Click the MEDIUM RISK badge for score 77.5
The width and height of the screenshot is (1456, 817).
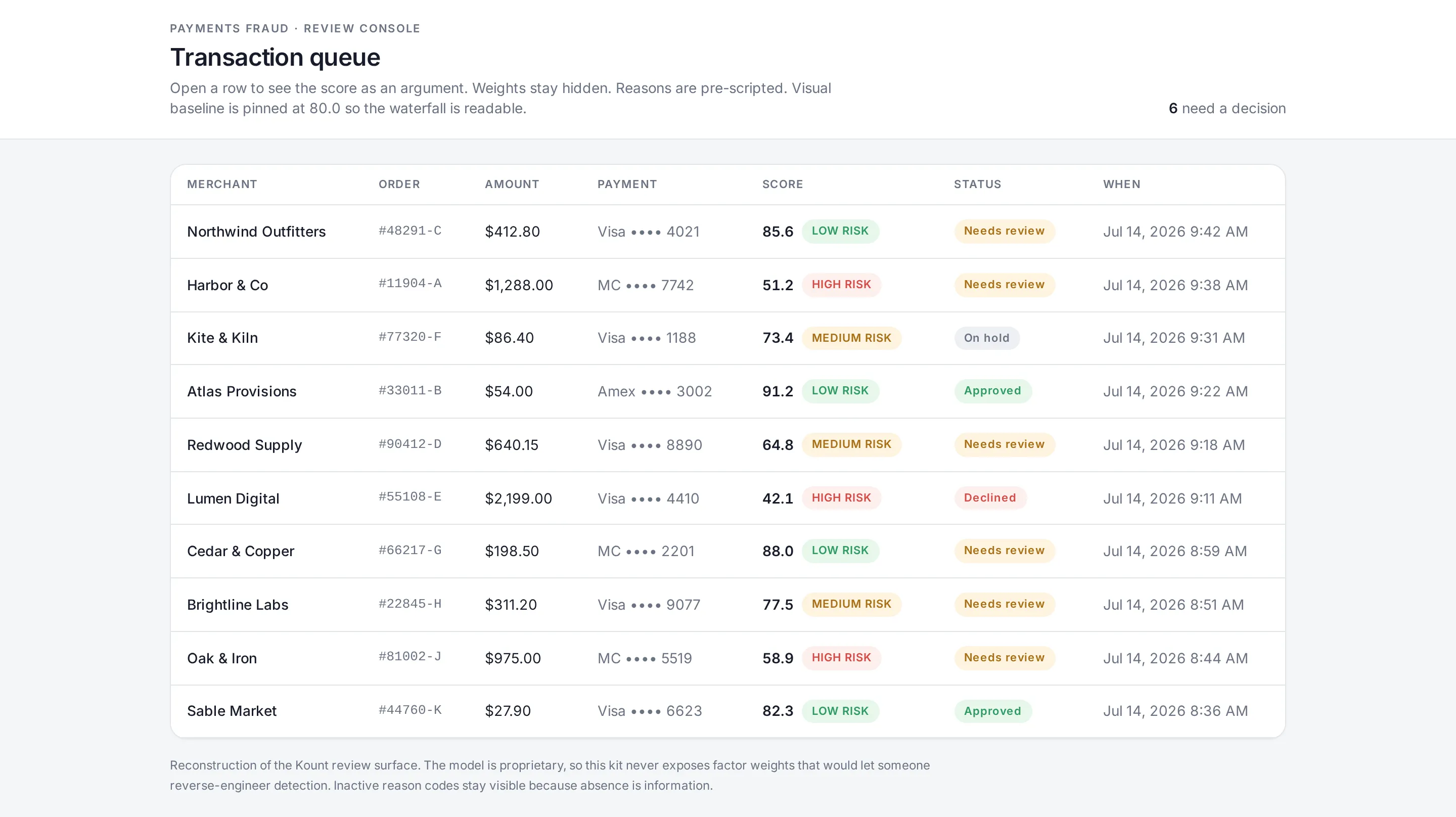(851, 604)
